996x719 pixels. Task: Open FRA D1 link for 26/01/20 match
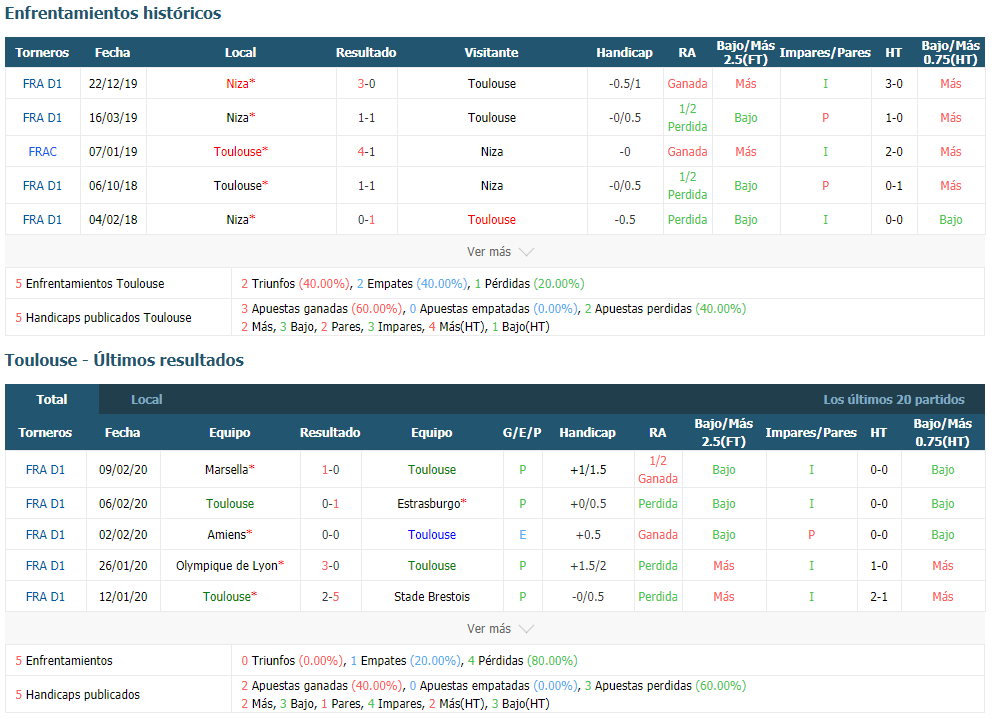45,565
